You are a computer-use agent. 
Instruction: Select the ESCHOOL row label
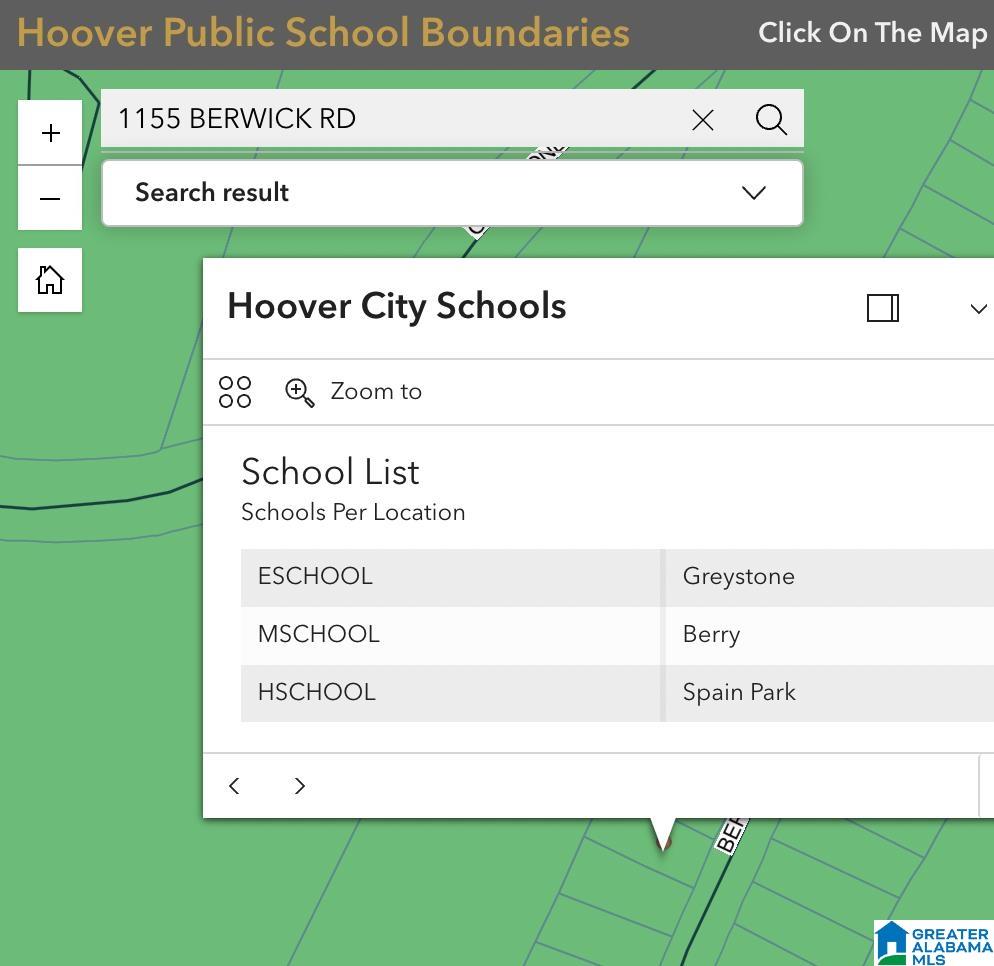(x=315, y=576)
